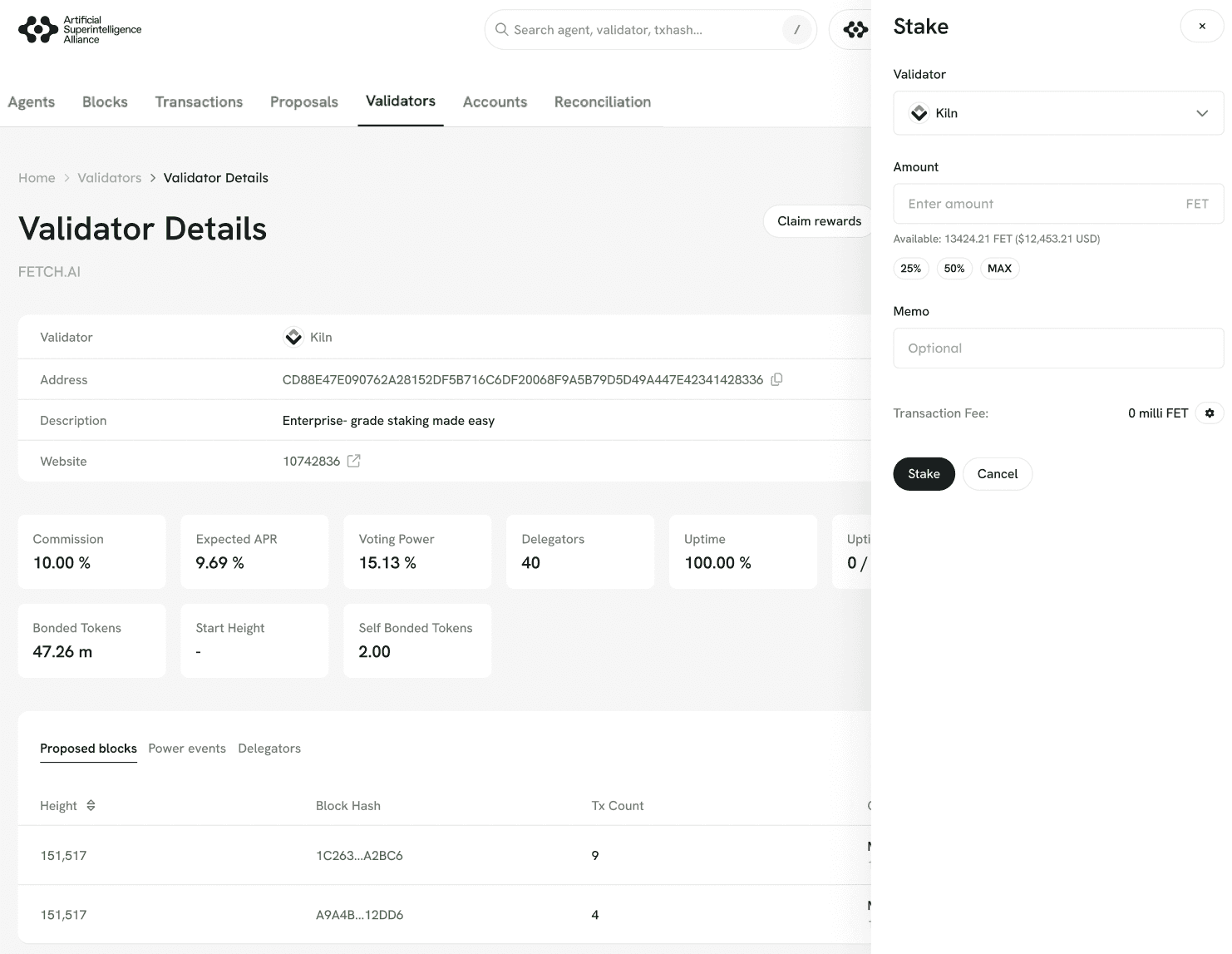Set amount to MAX
The width and height of the screenshot is (1232, 954).
click(999, 269)
